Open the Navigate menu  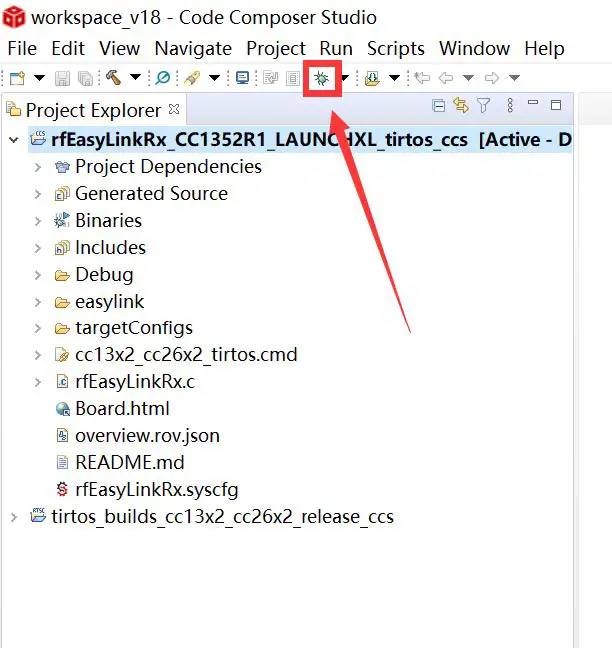pos(193,49)
